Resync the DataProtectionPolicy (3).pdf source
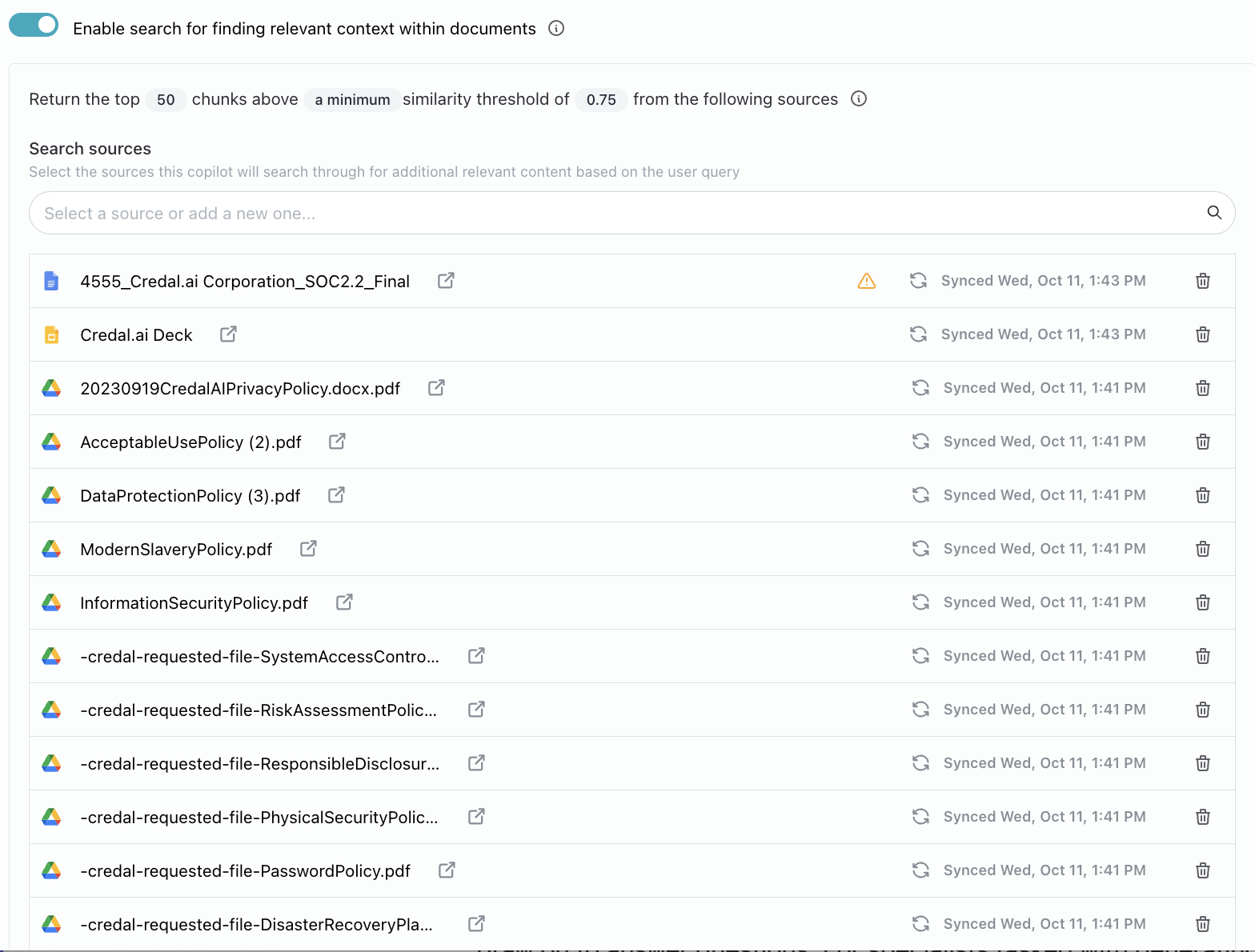1255x952 pixels. click(920, 495)
